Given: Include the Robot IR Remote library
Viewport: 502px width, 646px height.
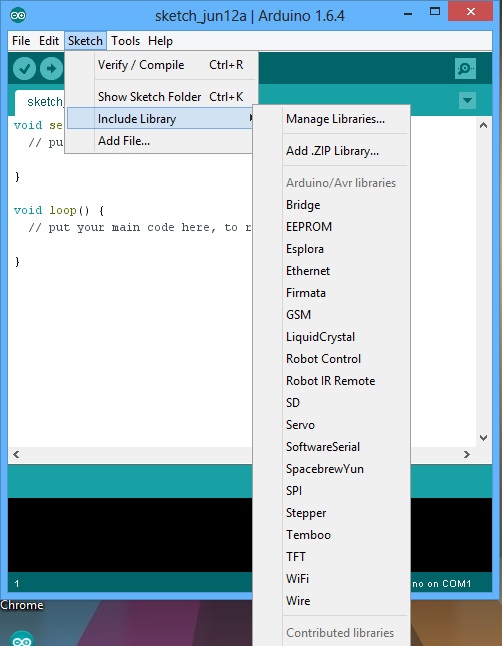Looking at the screenshot, I should 331,381.
